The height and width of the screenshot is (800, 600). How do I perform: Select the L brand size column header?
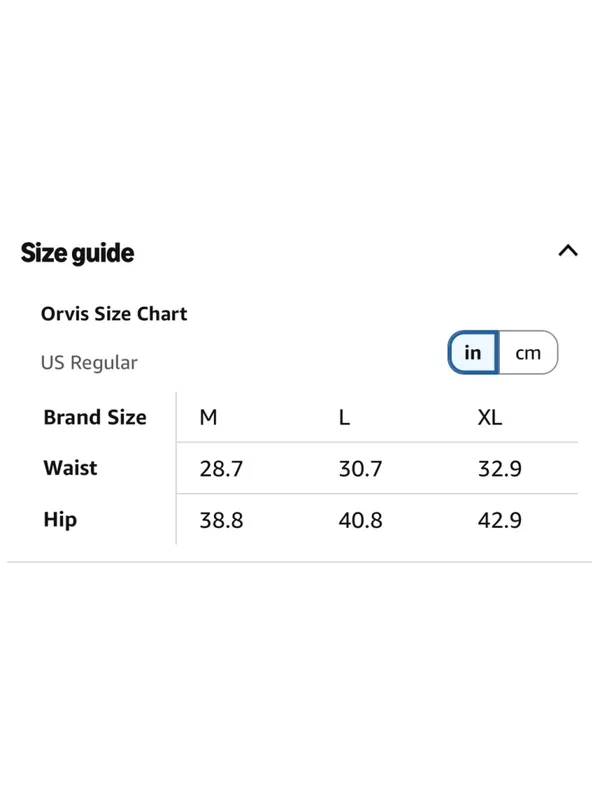(344, 417)
